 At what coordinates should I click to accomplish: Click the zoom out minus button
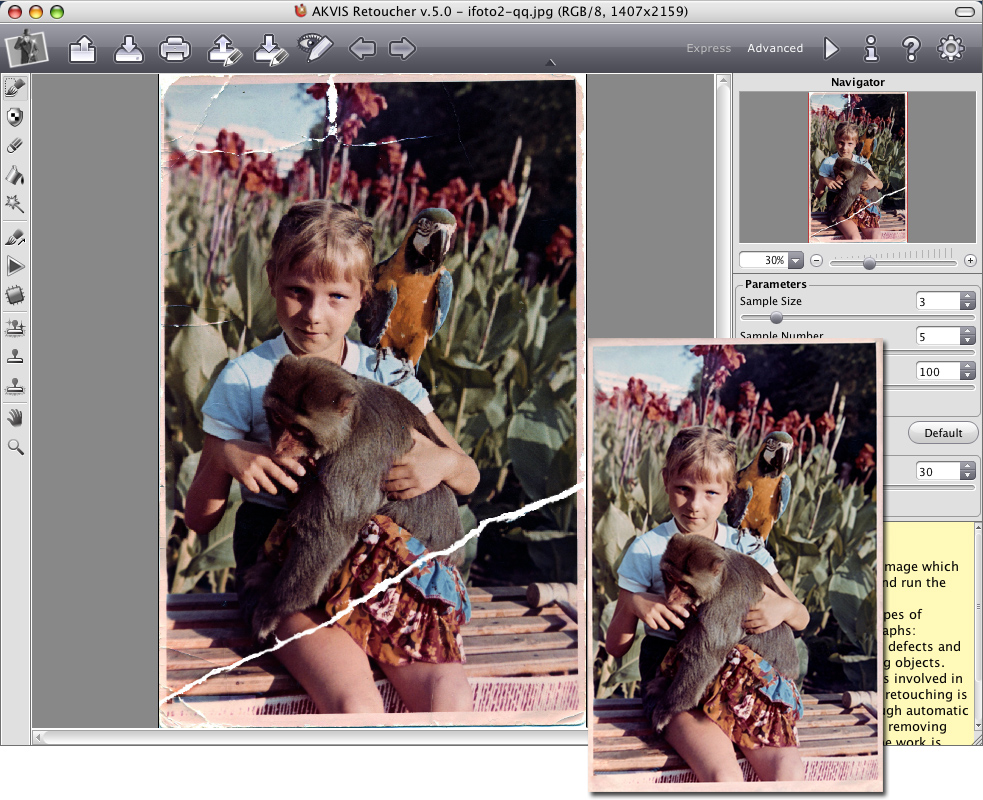816,260
